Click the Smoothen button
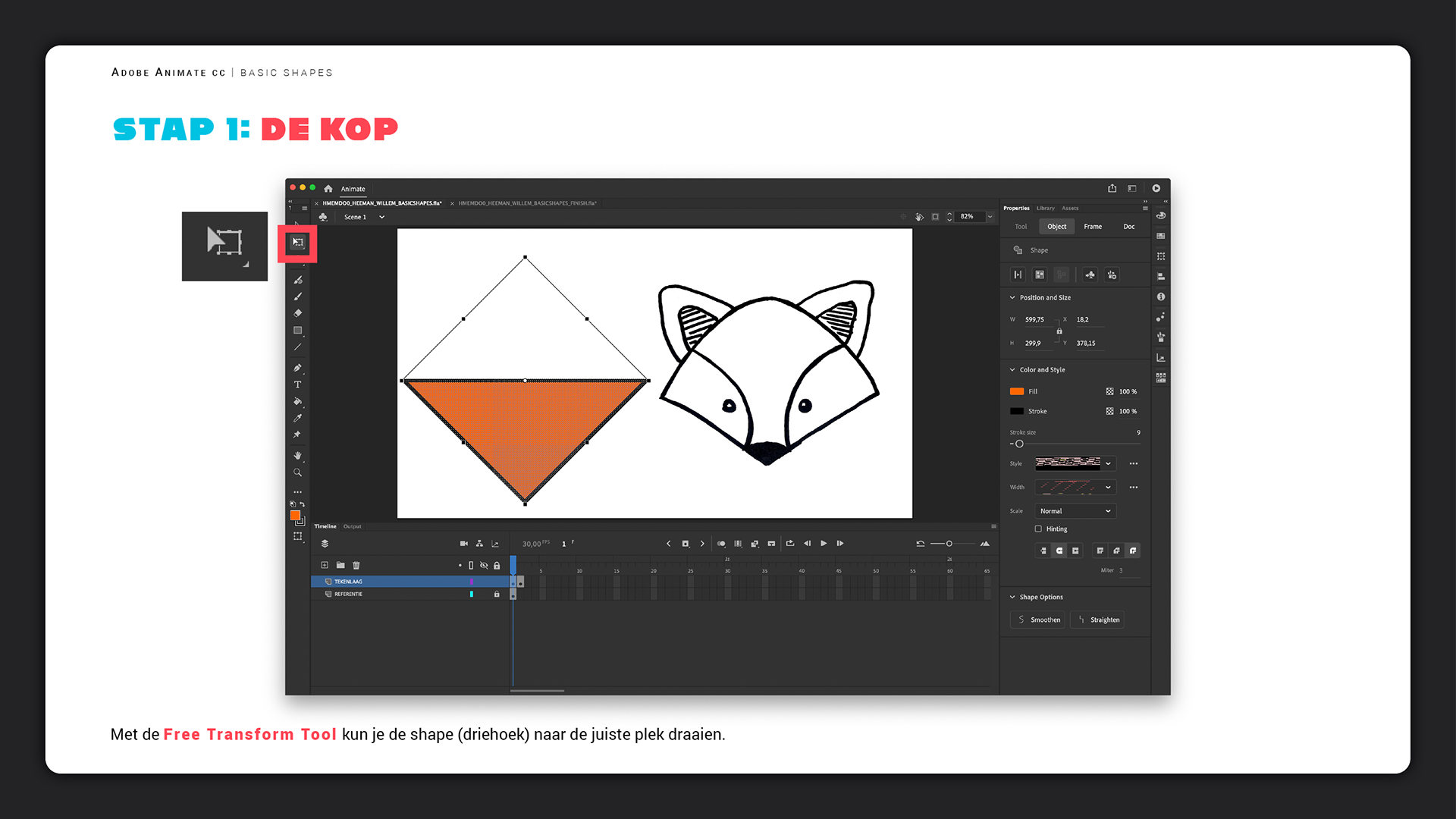1456x819 pixels. (x=1037, y=620)
